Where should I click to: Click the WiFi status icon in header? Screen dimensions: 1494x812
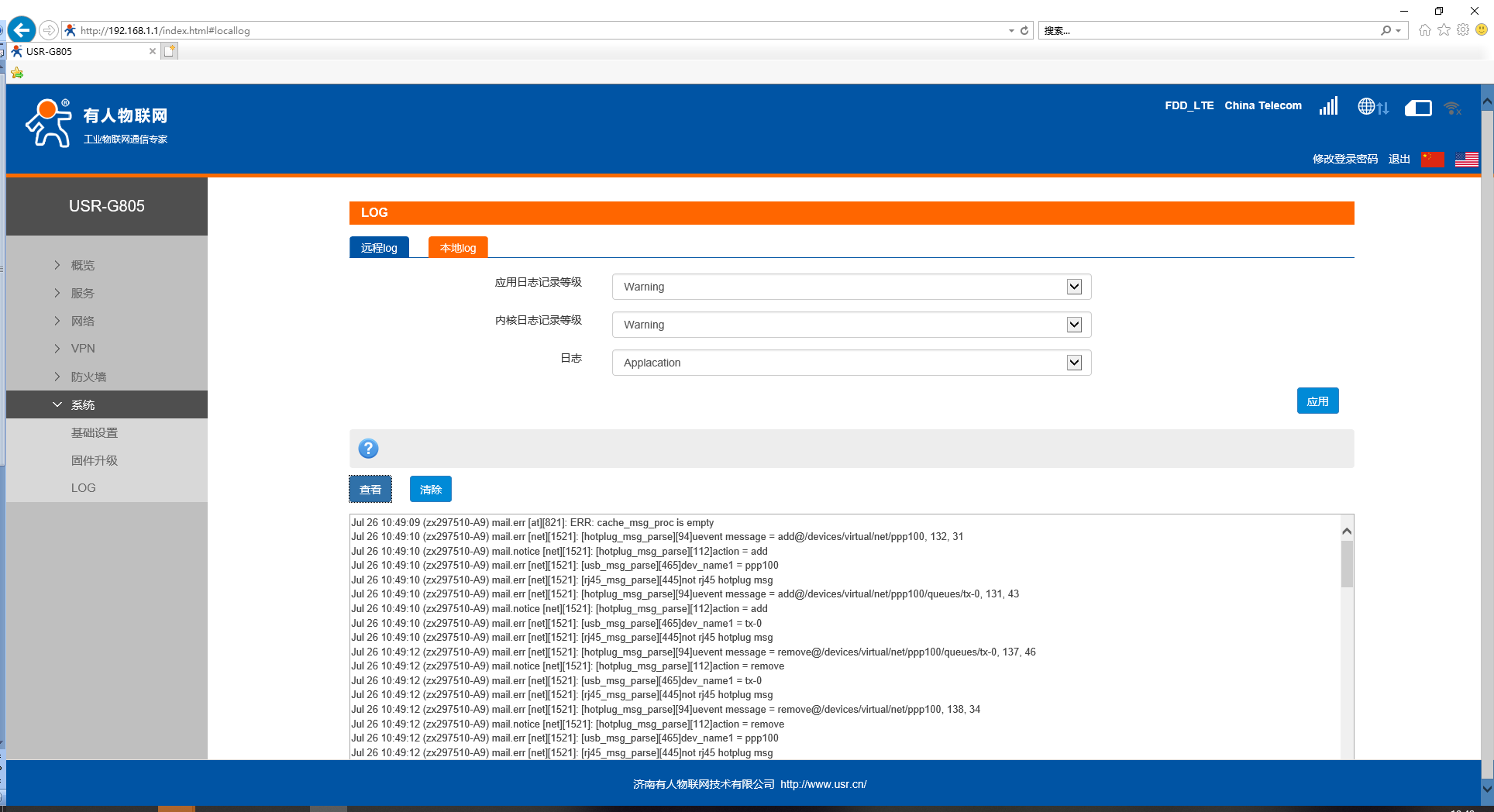pyautogui.click(x=1453, y=108)
